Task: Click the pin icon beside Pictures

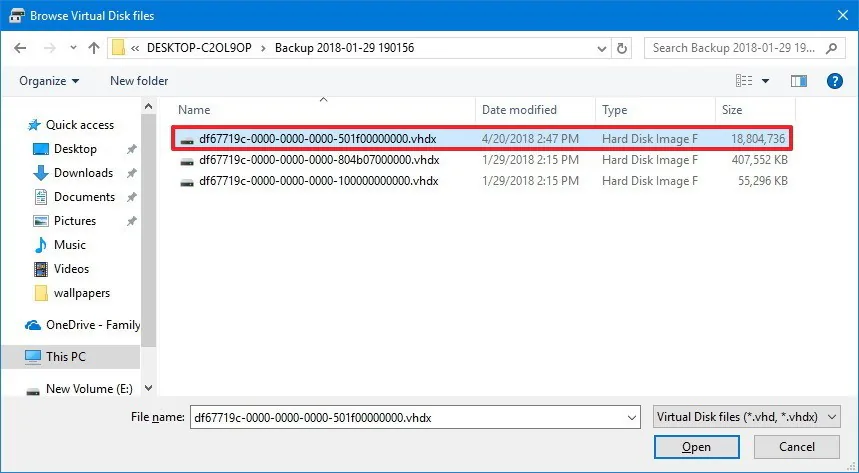Action: (131, 221)
